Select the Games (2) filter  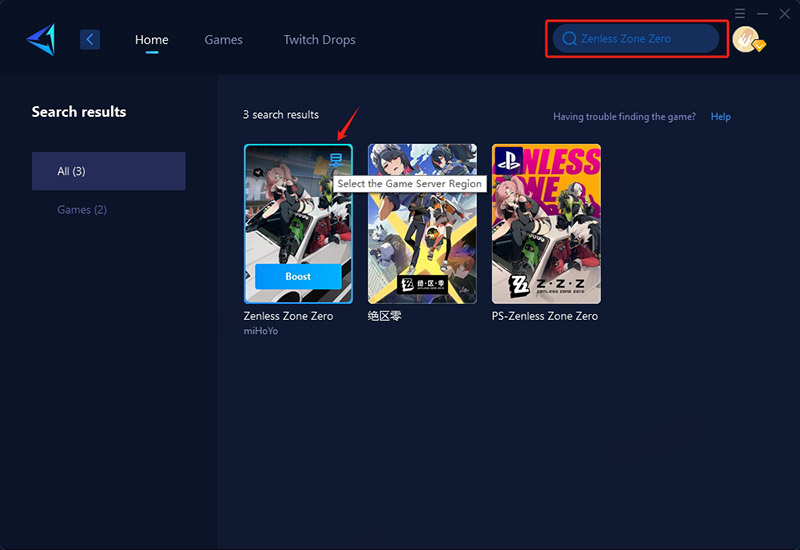[x=82, y=210]
